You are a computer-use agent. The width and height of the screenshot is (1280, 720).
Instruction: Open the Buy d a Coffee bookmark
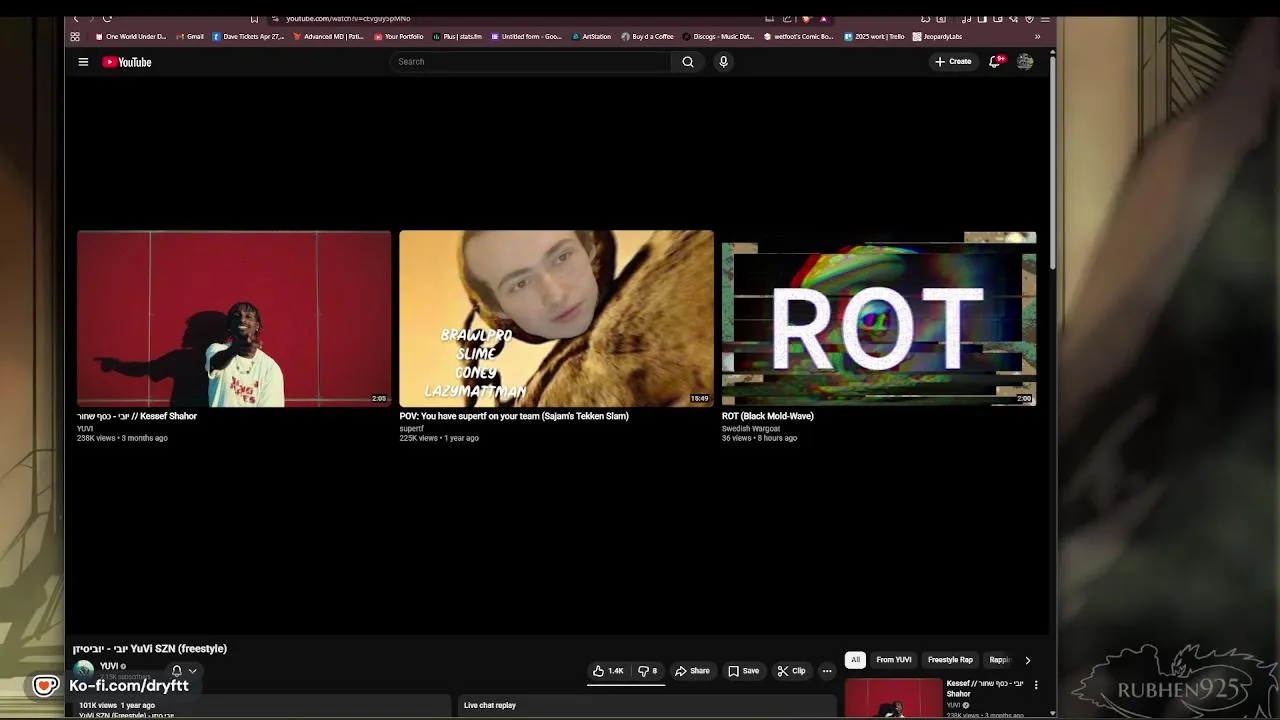648,37
